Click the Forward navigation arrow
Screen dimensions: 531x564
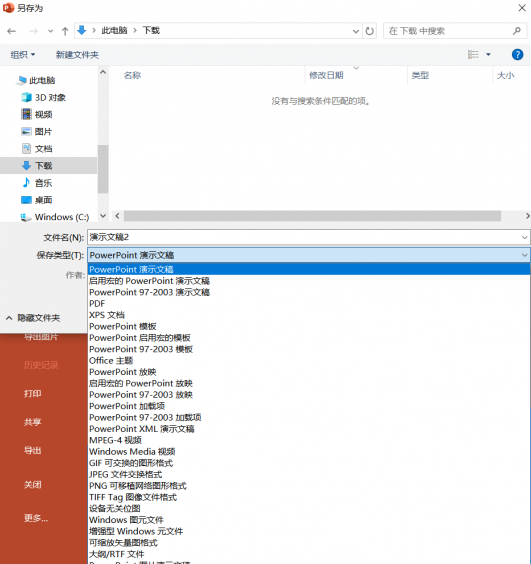[x=33, y=31]
